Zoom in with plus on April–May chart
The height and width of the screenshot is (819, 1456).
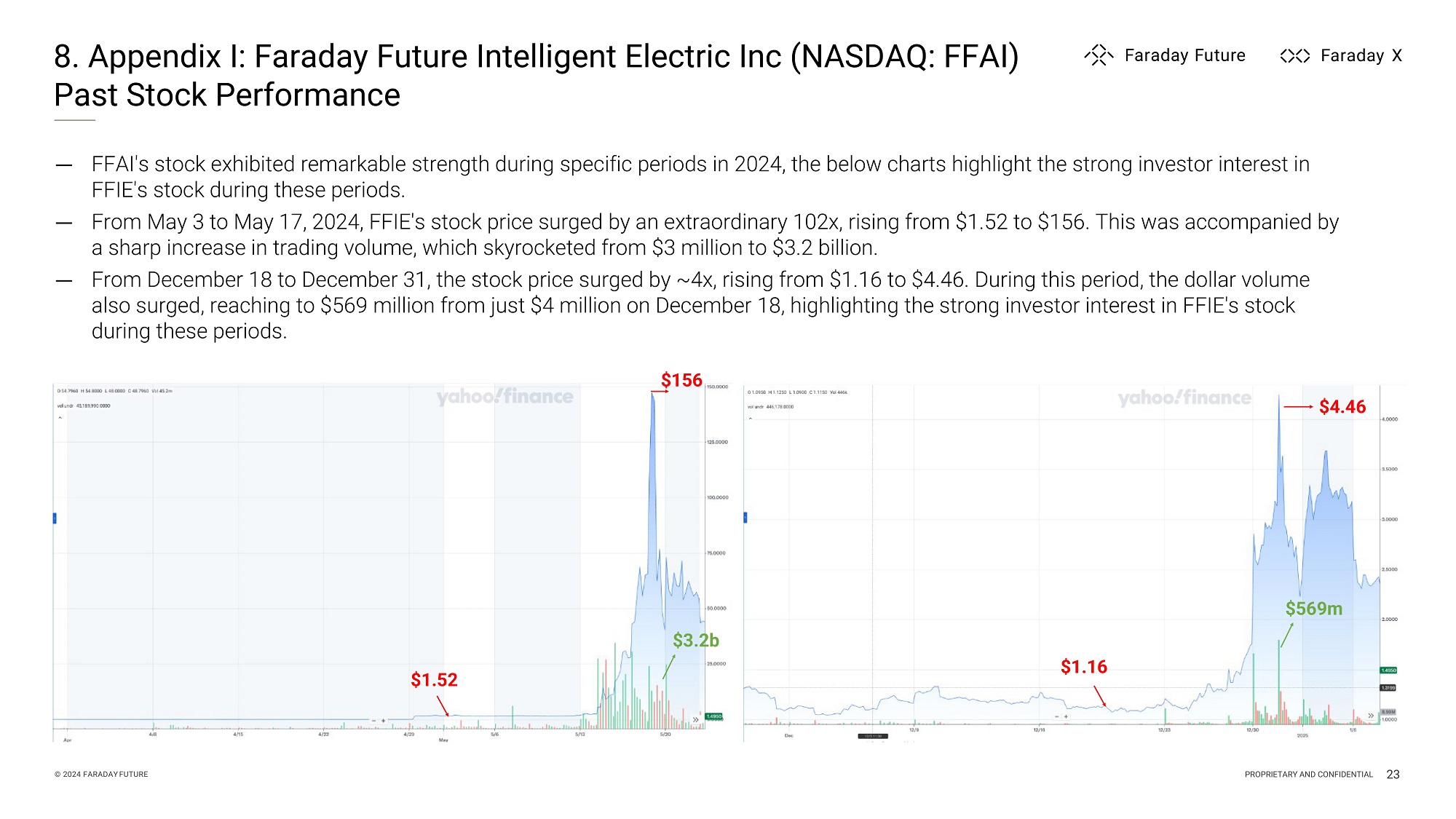(x=384, y=721)
